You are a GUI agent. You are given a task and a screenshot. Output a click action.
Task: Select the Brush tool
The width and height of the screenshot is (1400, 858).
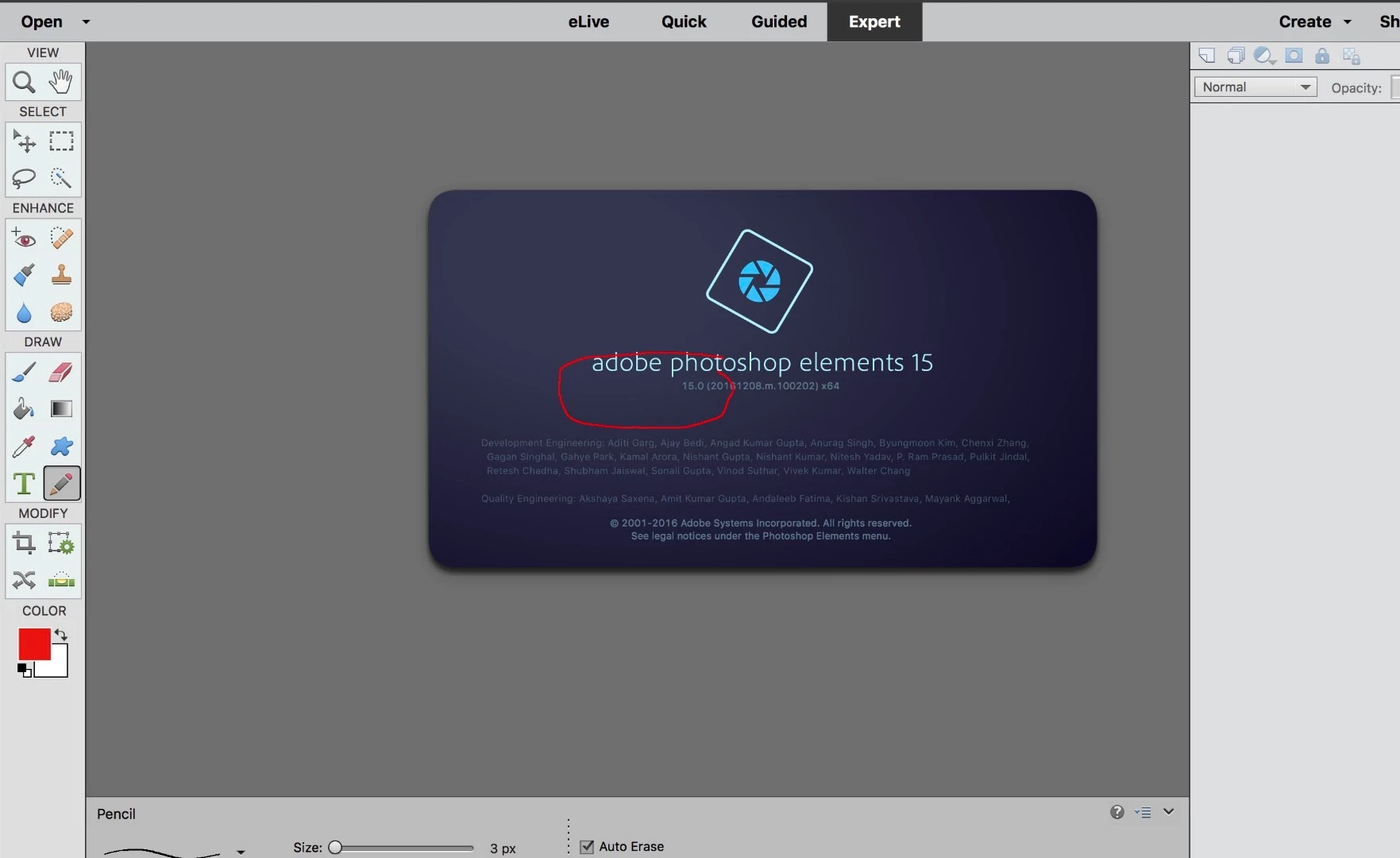(x=24, y=371)
